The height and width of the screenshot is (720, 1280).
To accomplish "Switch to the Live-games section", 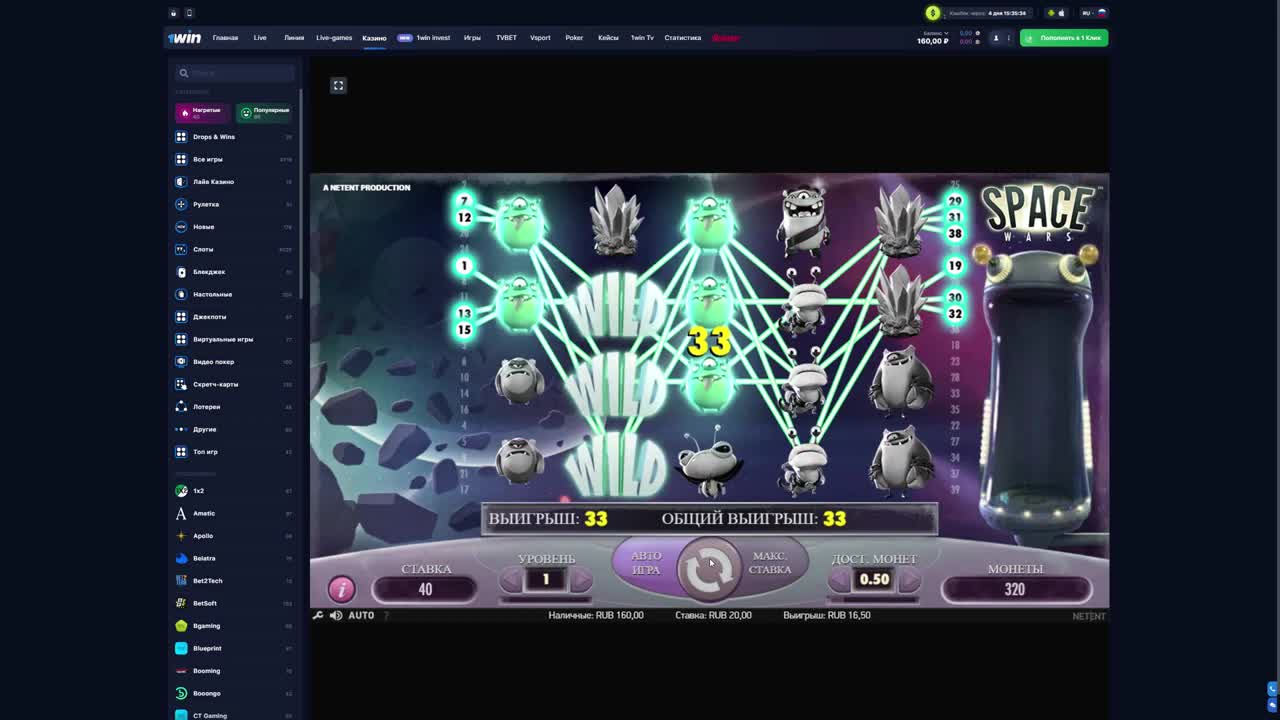I will (x=334, y=38).
